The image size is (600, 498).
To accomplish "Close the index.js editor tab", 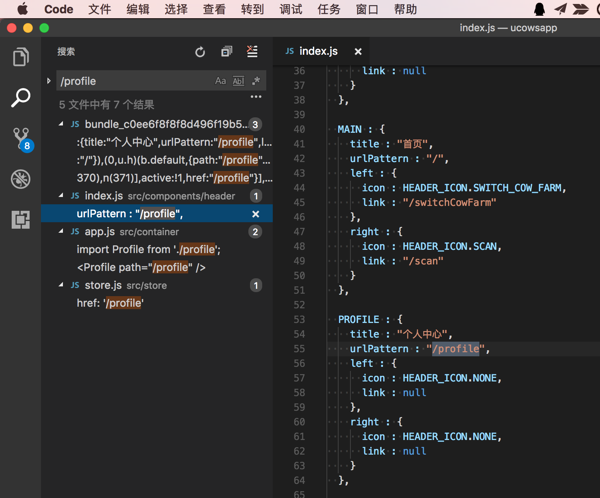I will pyautogui.click(x=358, y=51).
